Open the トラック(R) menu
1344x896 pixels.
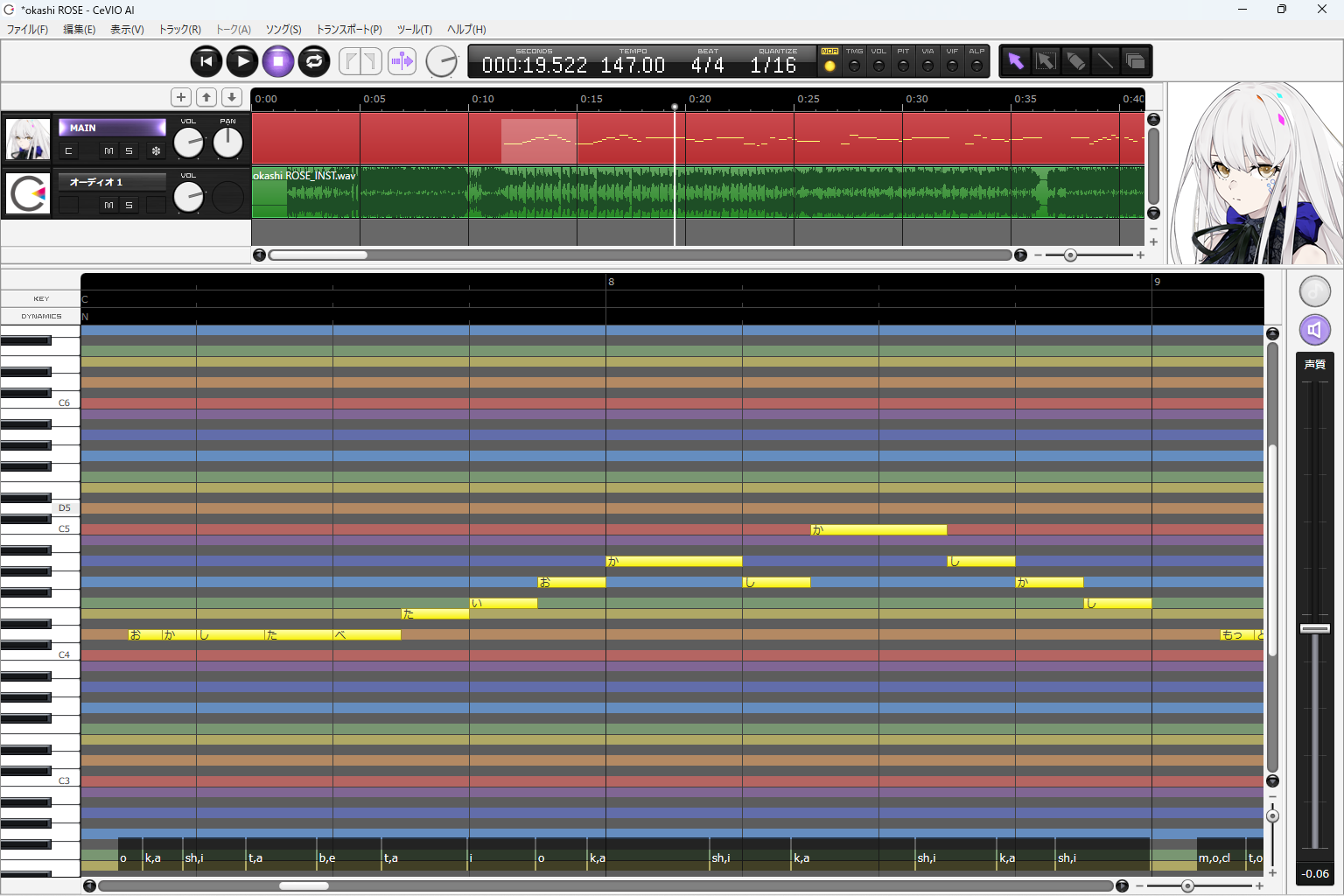[179, 30]
